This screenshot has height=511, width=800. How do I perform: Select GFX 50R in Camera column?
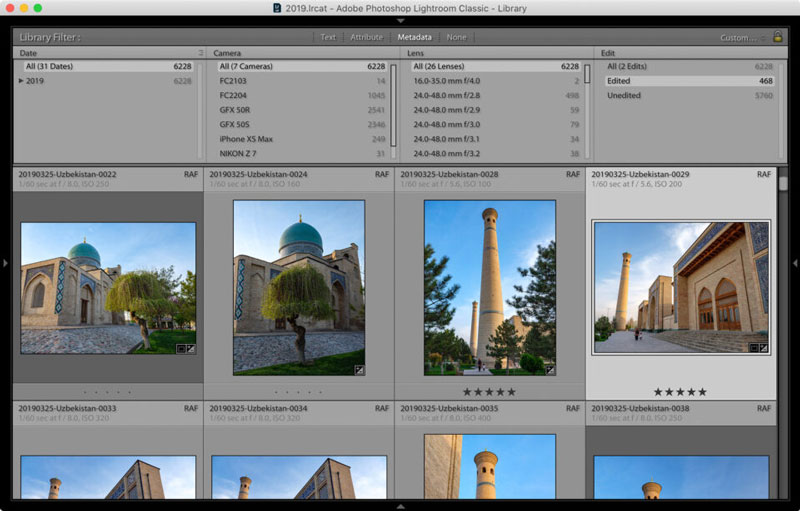[235, 110]
